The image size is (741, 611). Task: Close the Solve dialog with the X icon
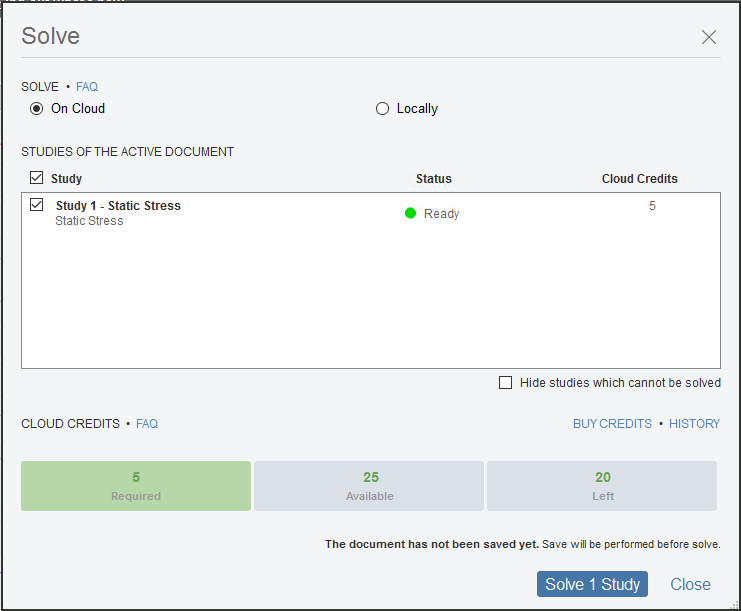pos(709,37)
